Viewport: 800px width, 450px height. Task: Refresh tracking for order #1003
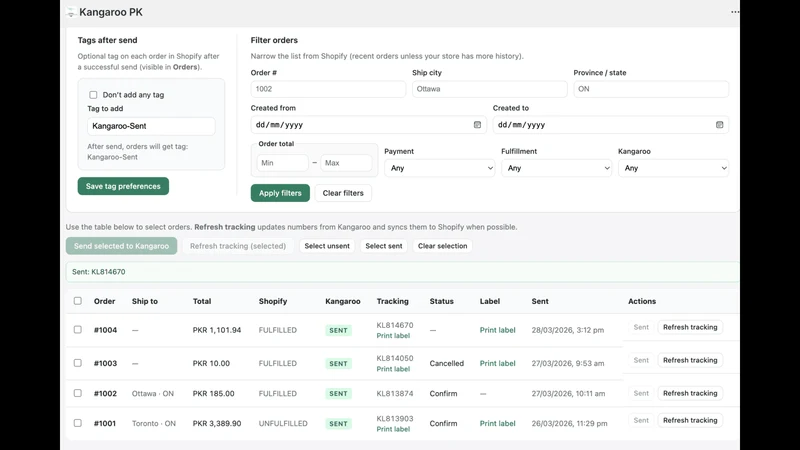[690, 360]
